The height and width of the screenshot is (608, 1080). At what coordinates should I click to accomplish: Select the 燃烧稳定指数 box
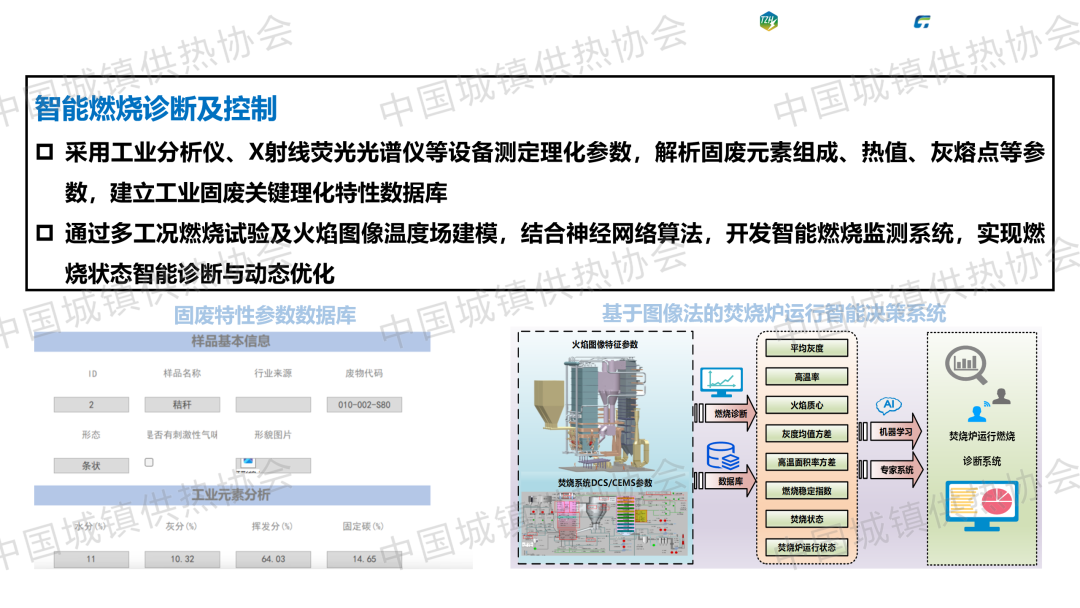[806, 491]
